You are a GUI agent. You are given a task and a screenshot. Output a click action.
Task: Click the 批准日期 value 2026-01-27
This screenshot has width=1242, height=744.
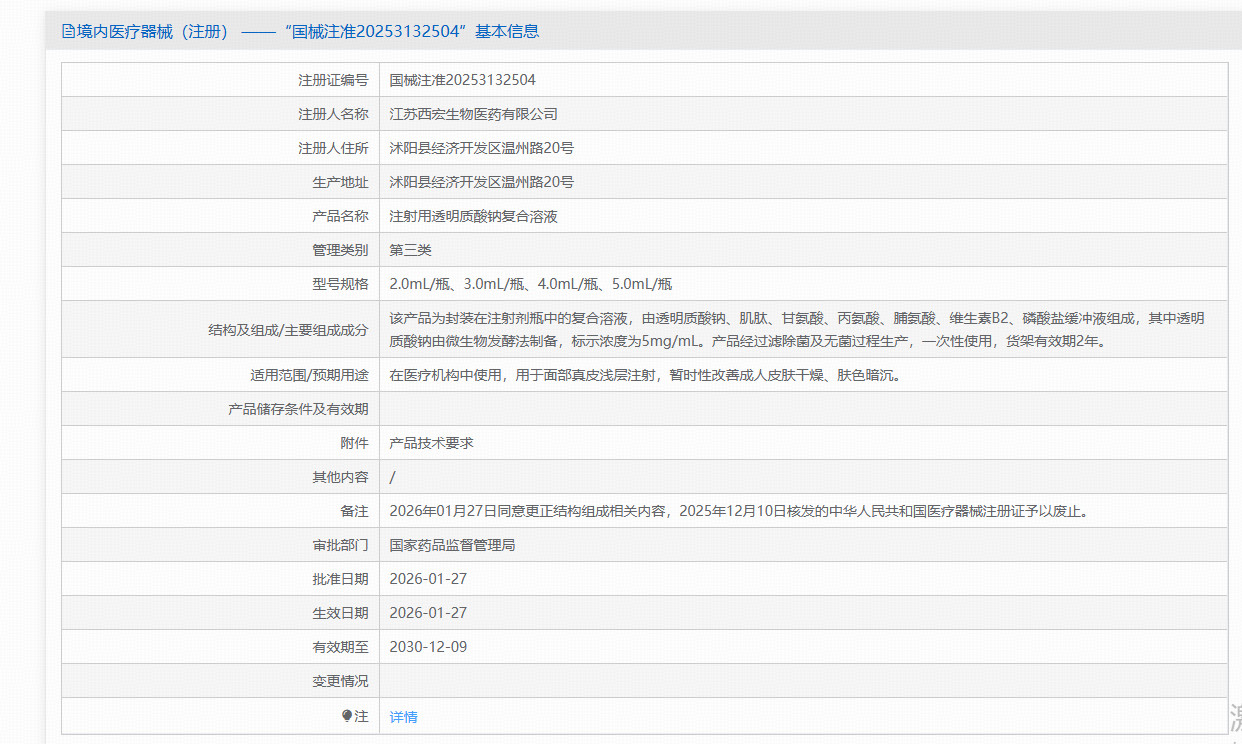tap(428, 579)
